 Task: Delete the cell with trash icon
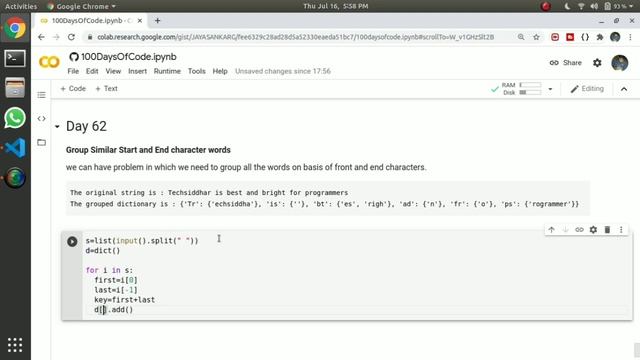click(607, 230)
